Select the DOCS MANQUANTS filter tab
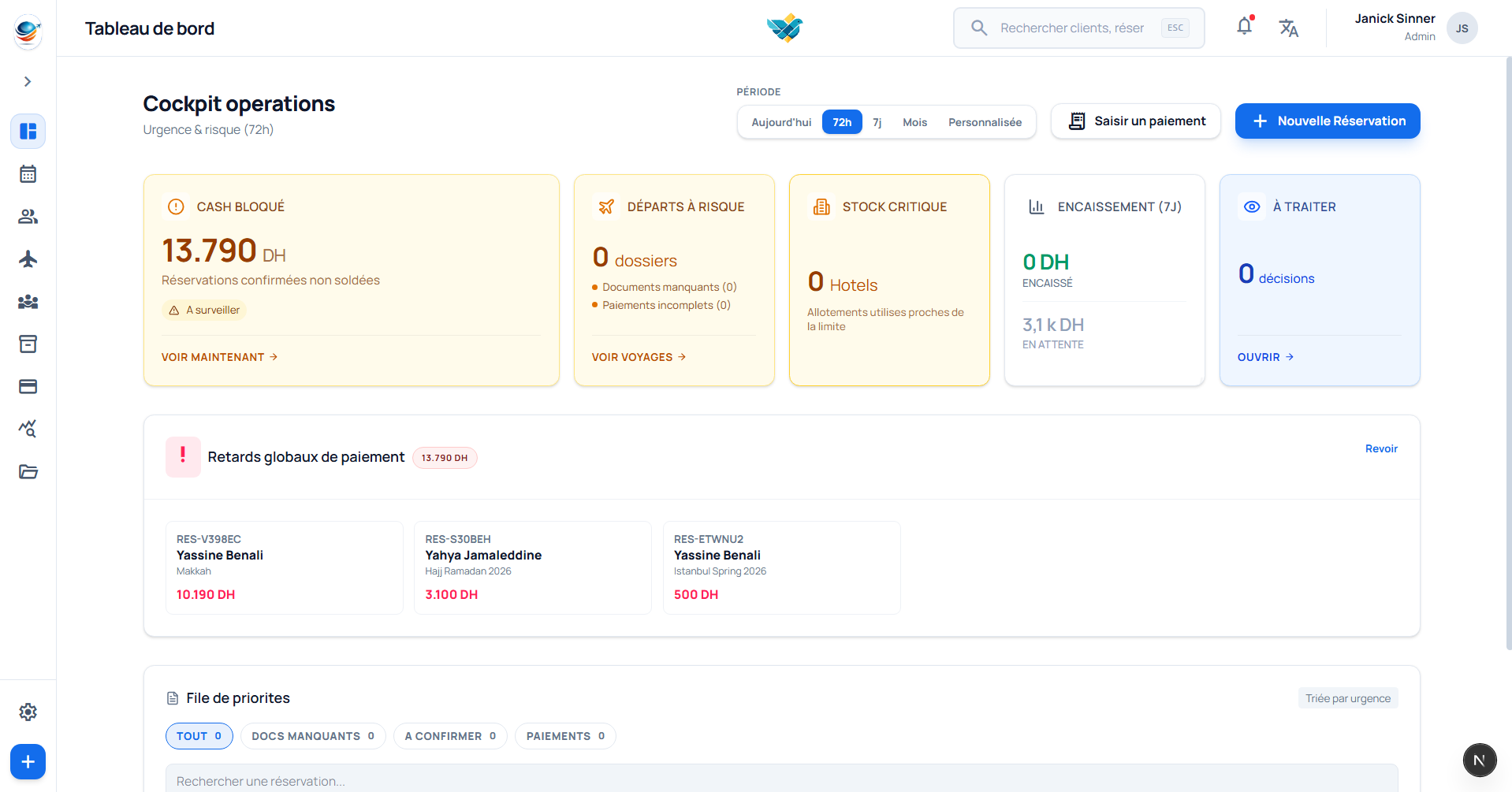 coord(312,736)
